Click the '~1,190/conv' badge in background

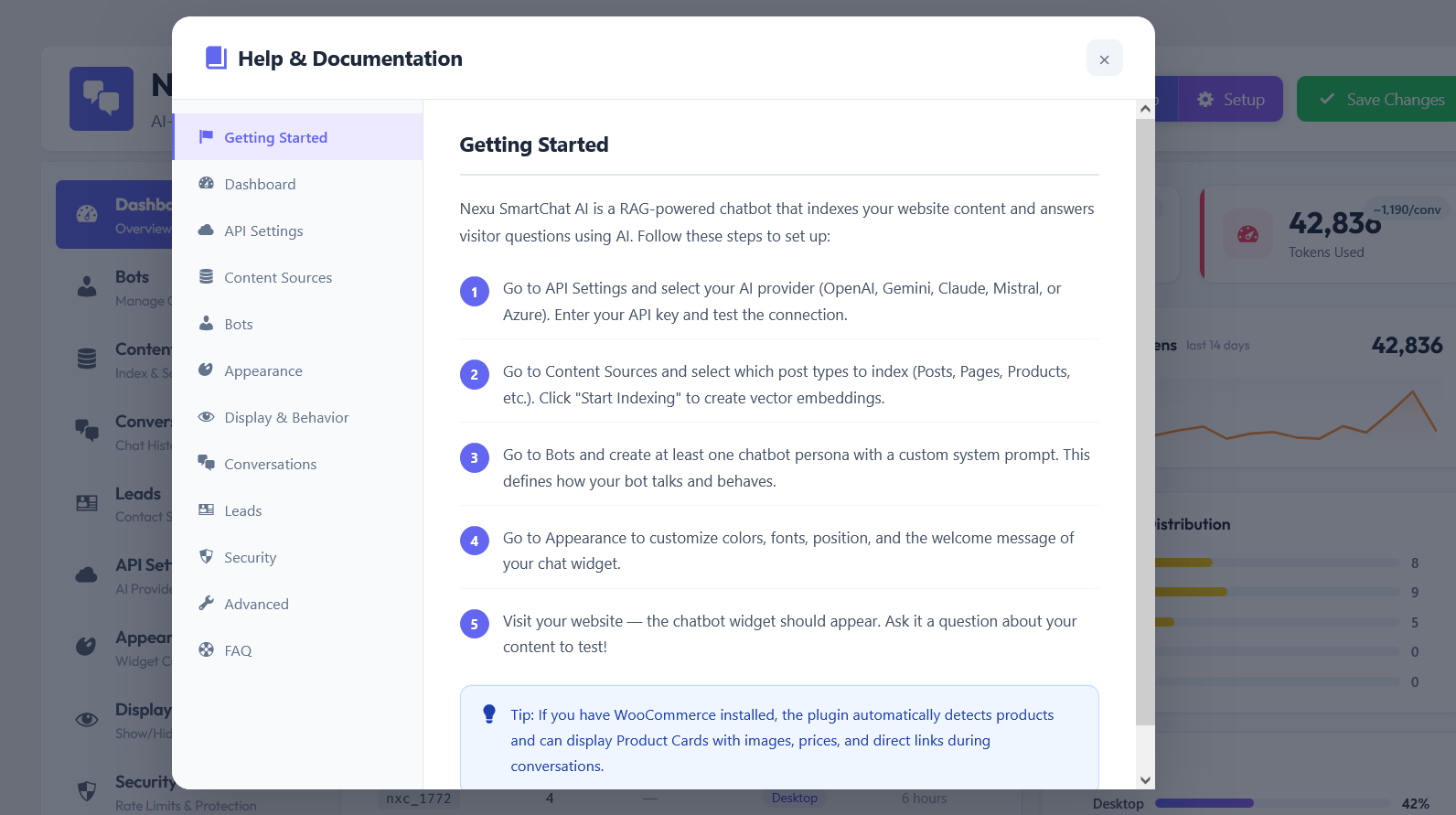[1407, 209]
